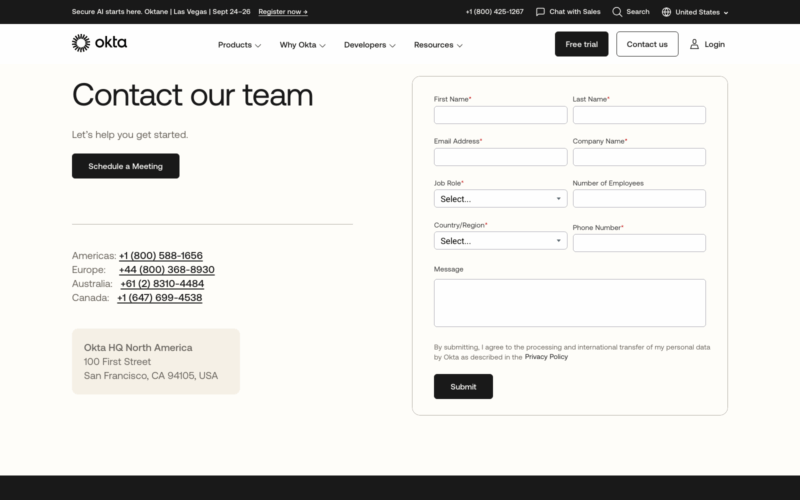Call Europe number +44 (800) 368-8930
The image size is (800, 500).
click(167, 269)
